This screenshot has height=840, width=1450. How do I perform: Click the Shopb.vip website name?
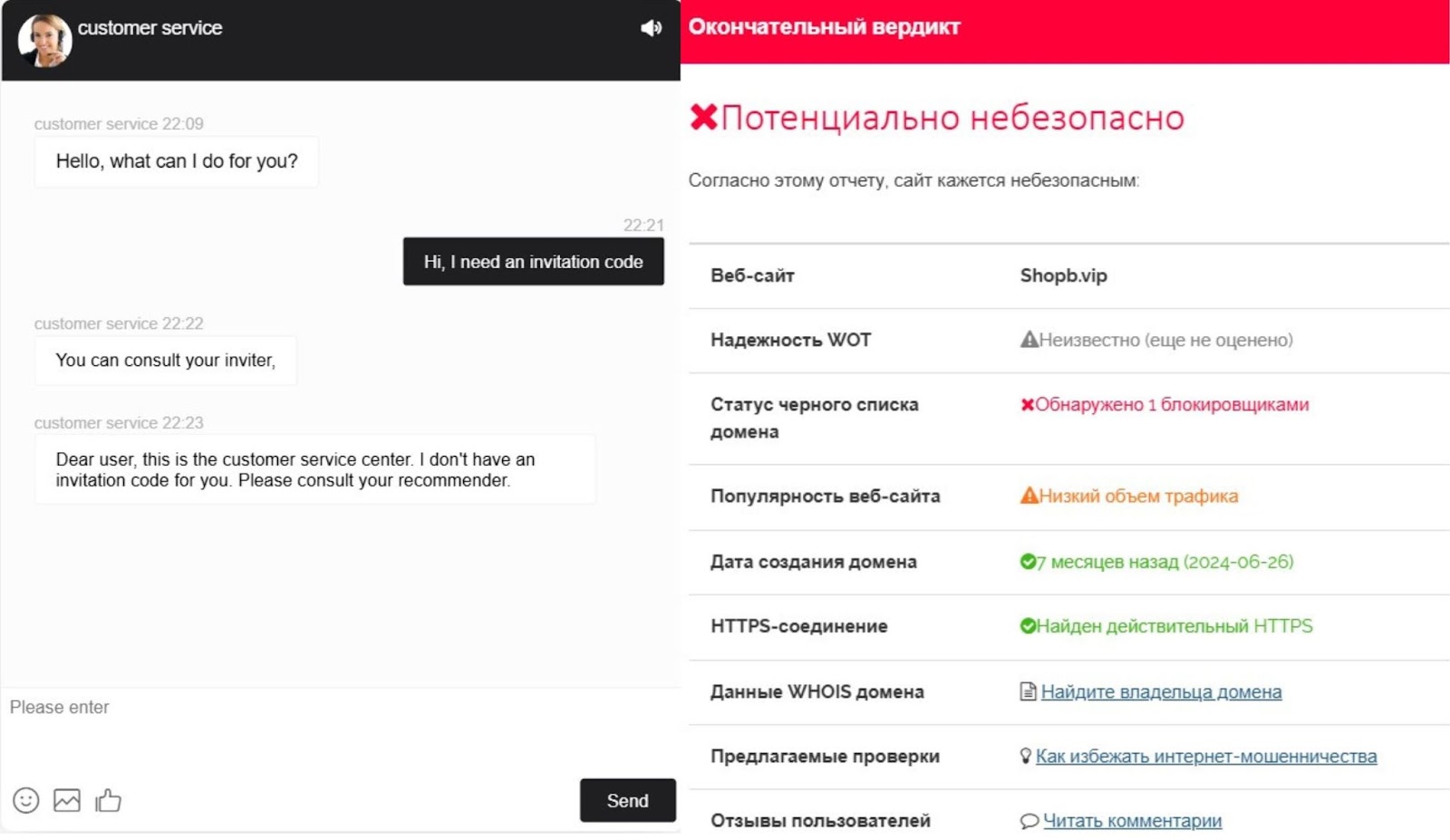pos(1063,275)
